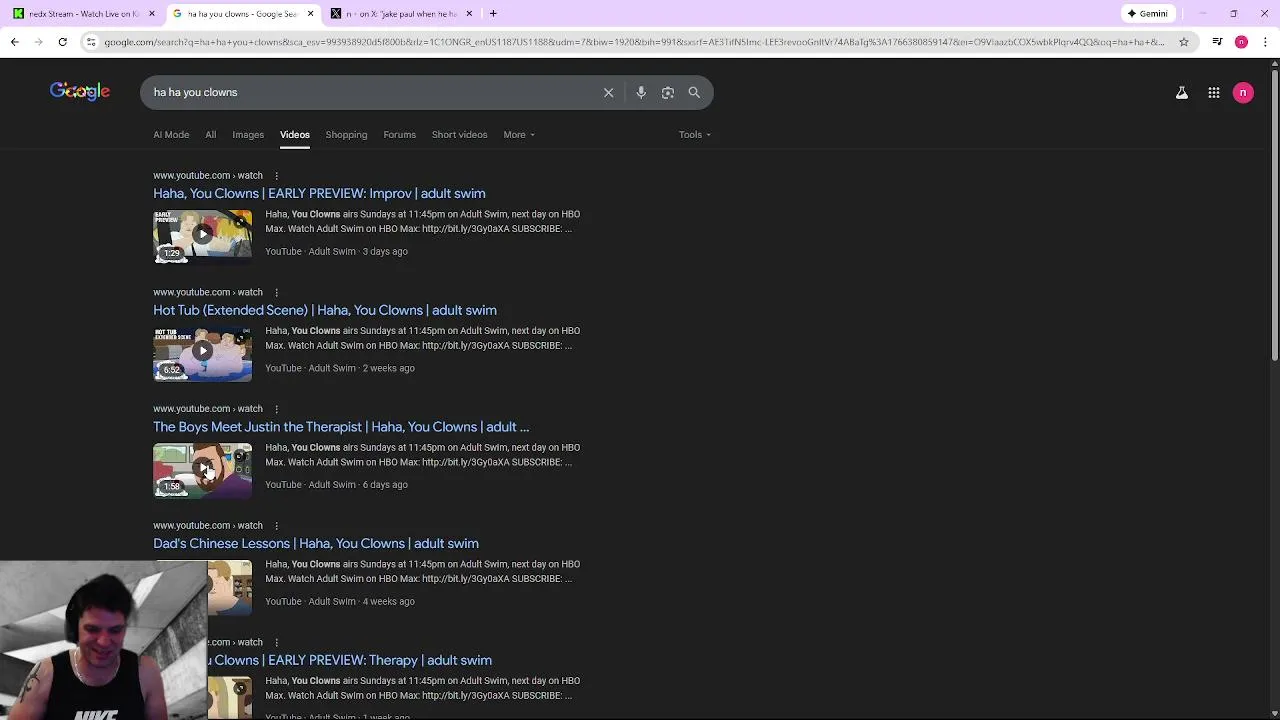Switch to the Images tab
The height and width of the screenshot is (720, 1280).
click(x=248, y=134)
